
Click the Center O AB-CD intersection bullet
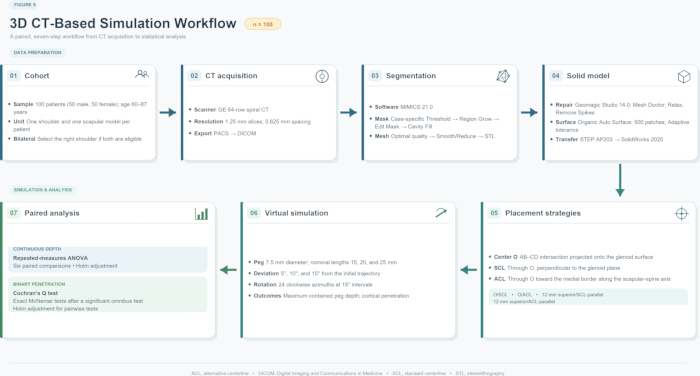pos(571,257)
